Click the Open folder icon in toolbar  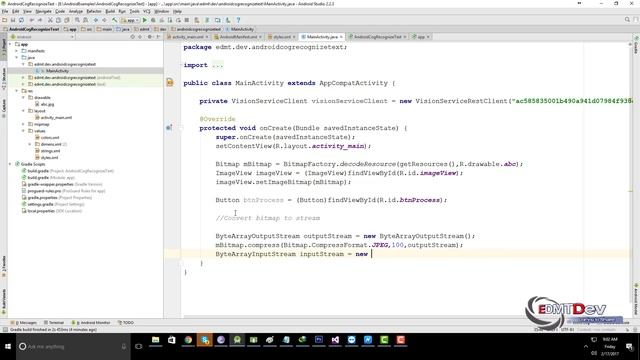click(4, 20)
